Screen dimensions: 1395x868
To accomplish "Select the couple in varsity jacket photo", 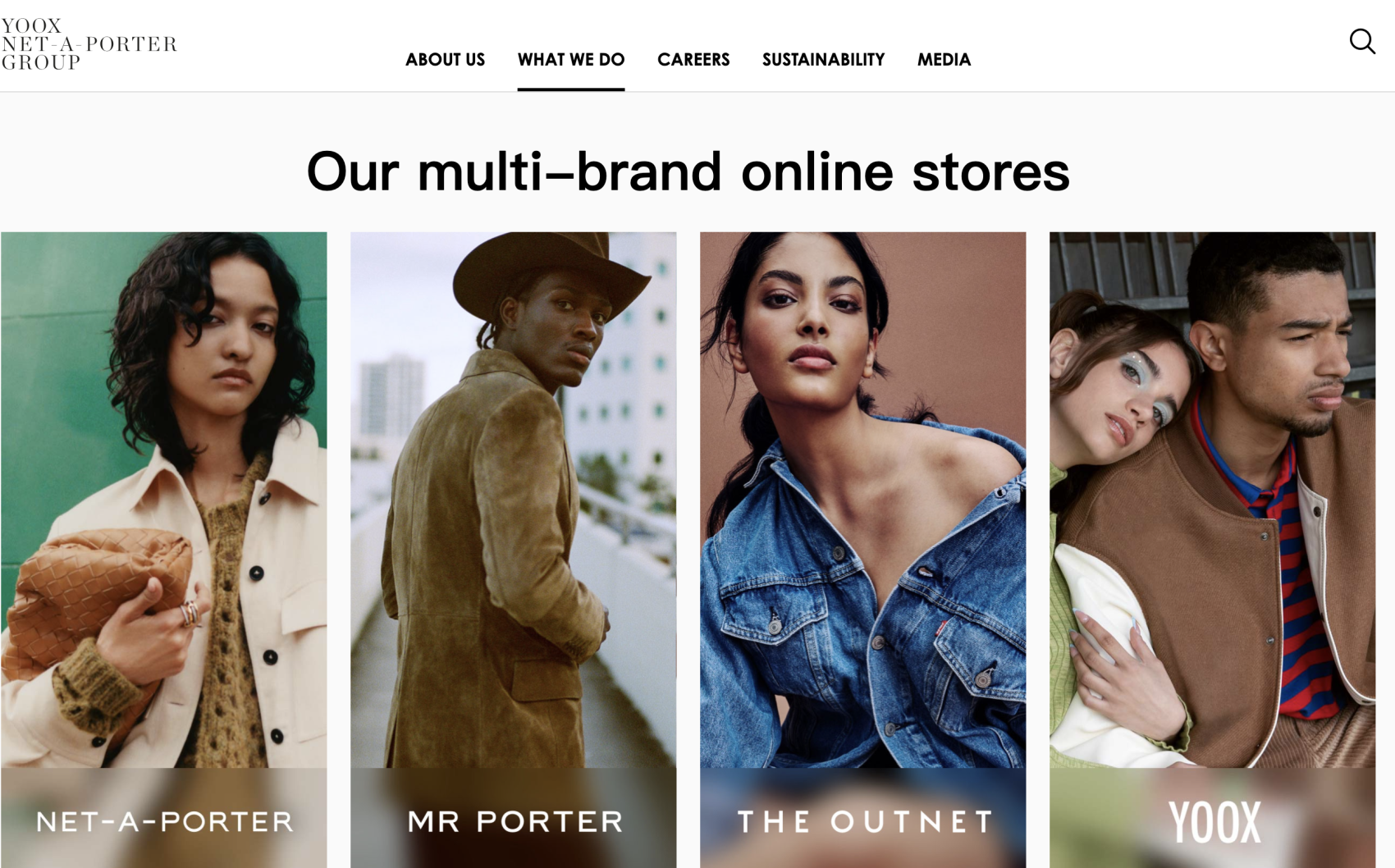I will pyautogui.click(x=1212, y=500).
